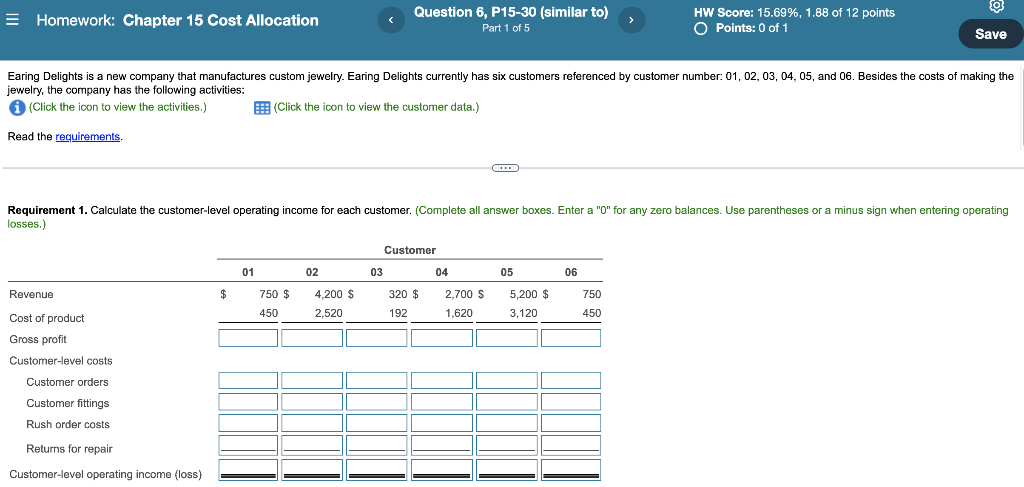The height and width of the screenshot is (487, 1024).
Task: Click Gross profit box for customer 02
Action: click(312, 338)
